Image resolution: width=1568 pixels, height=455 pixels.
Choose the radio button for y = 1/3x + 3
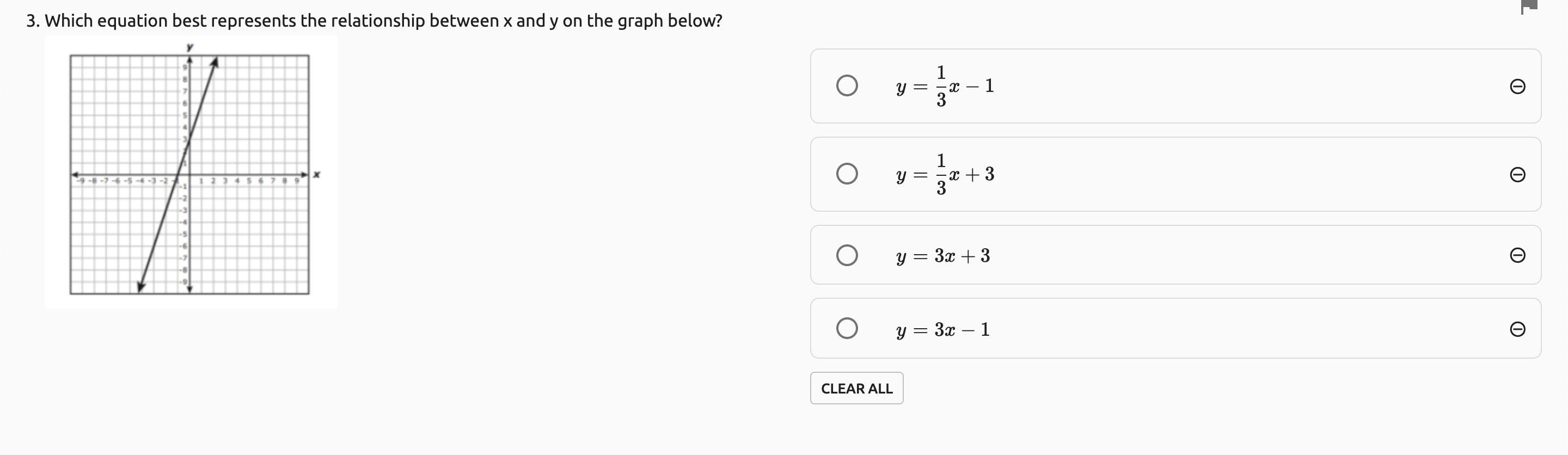847,174
